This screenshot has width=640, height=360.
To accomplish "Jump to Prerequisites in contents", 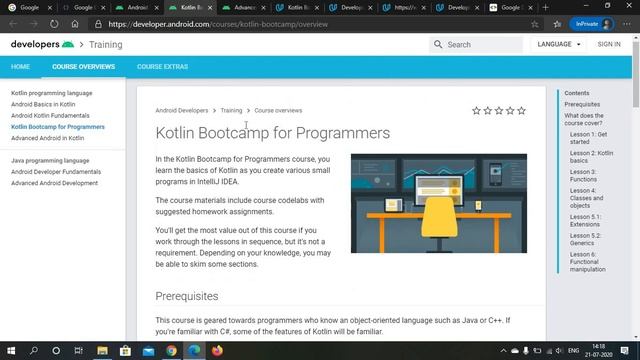I will [x=582, y=104].
